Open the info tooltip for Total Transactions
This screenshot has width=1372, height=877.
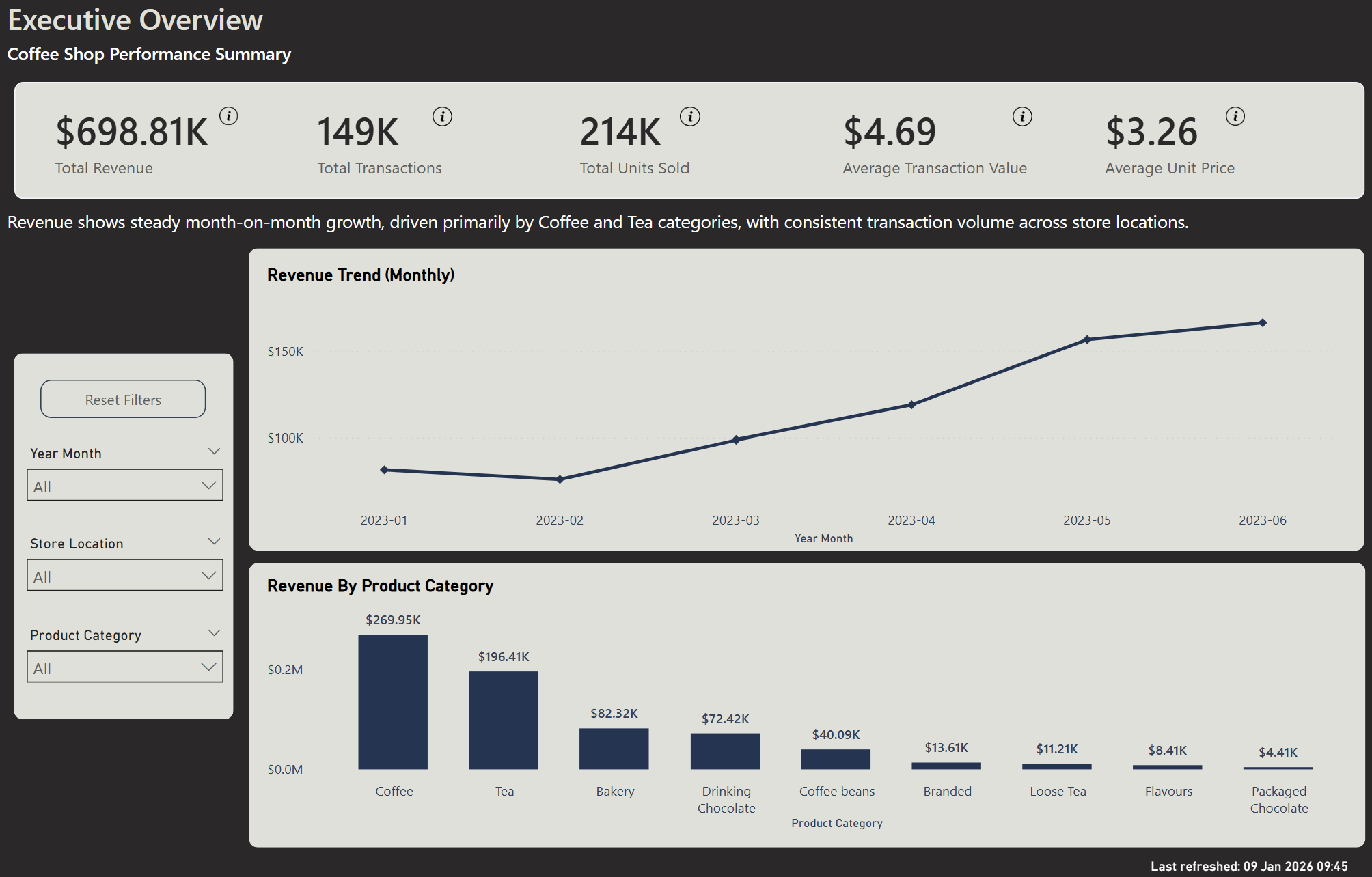[x=443, y=116]
